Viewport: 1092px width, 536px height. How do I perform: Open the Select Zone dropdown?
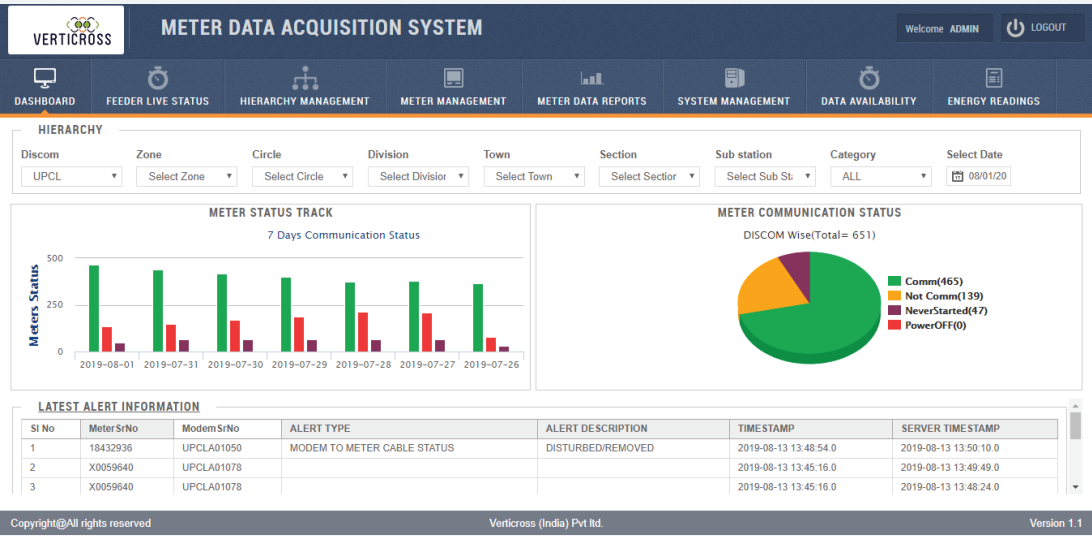click(187, 176)
